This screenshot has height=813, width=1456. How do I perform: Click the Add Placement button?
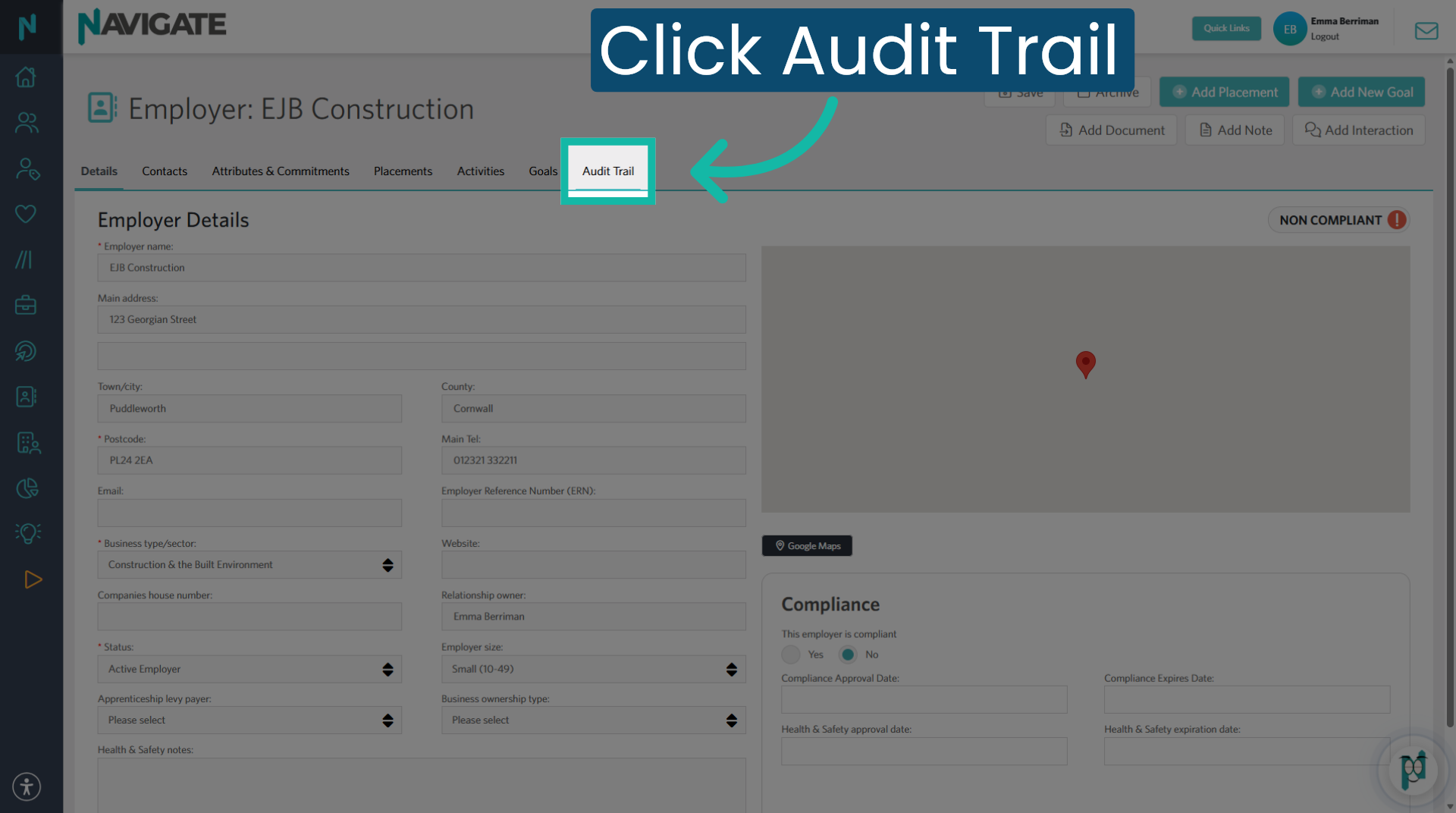[1224, 93]
